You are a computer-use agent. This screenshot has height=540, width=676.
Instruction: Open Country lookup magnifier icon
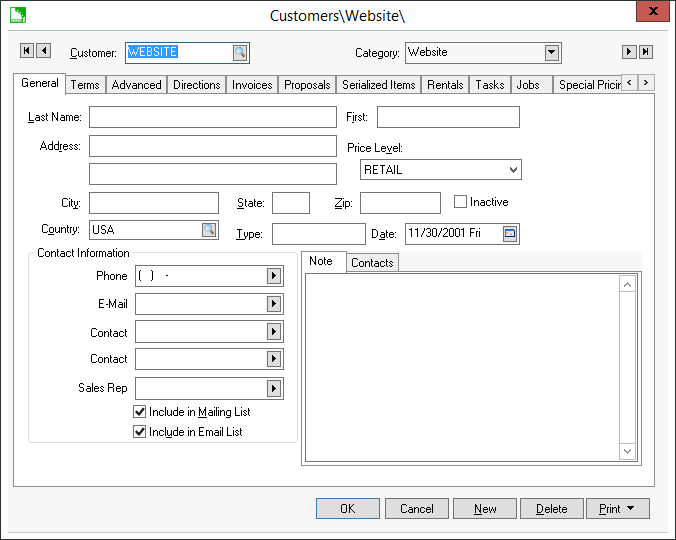click(x=209, y=230)
